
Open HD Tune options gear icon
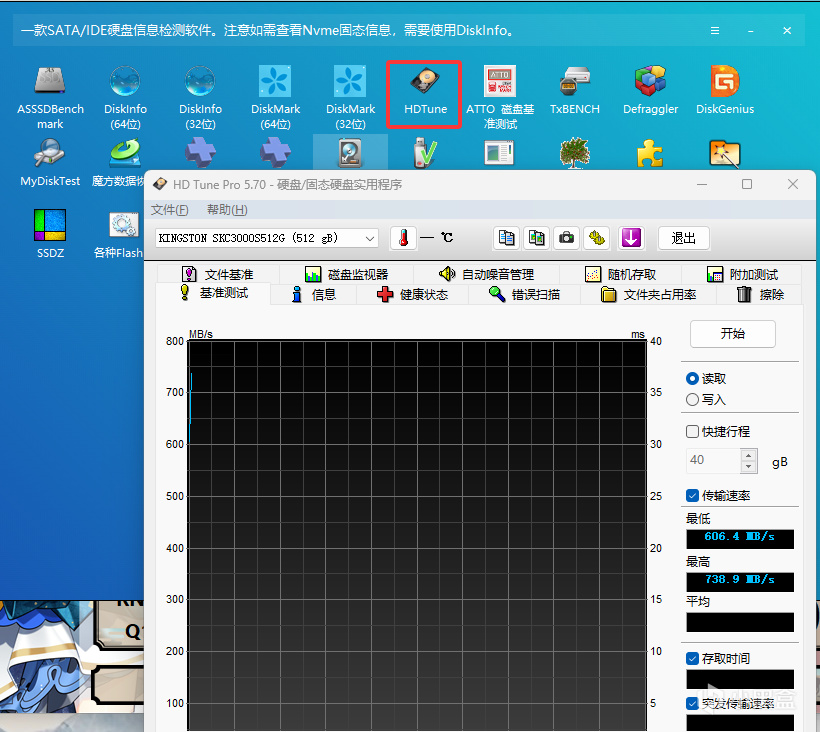597,238
